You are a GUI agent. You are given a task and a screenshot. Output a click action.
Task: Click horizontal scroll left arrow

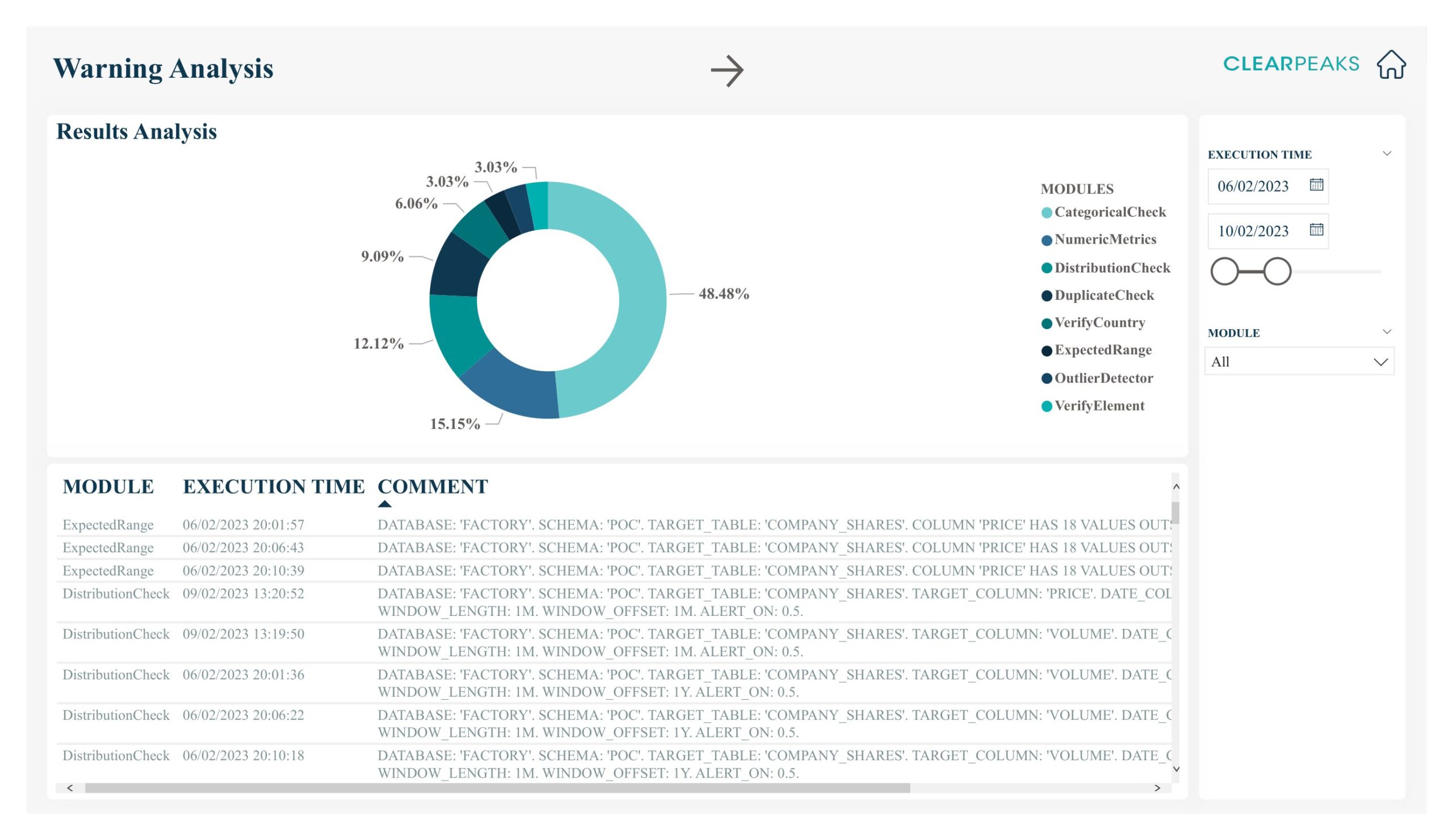(x=70, y=788)
